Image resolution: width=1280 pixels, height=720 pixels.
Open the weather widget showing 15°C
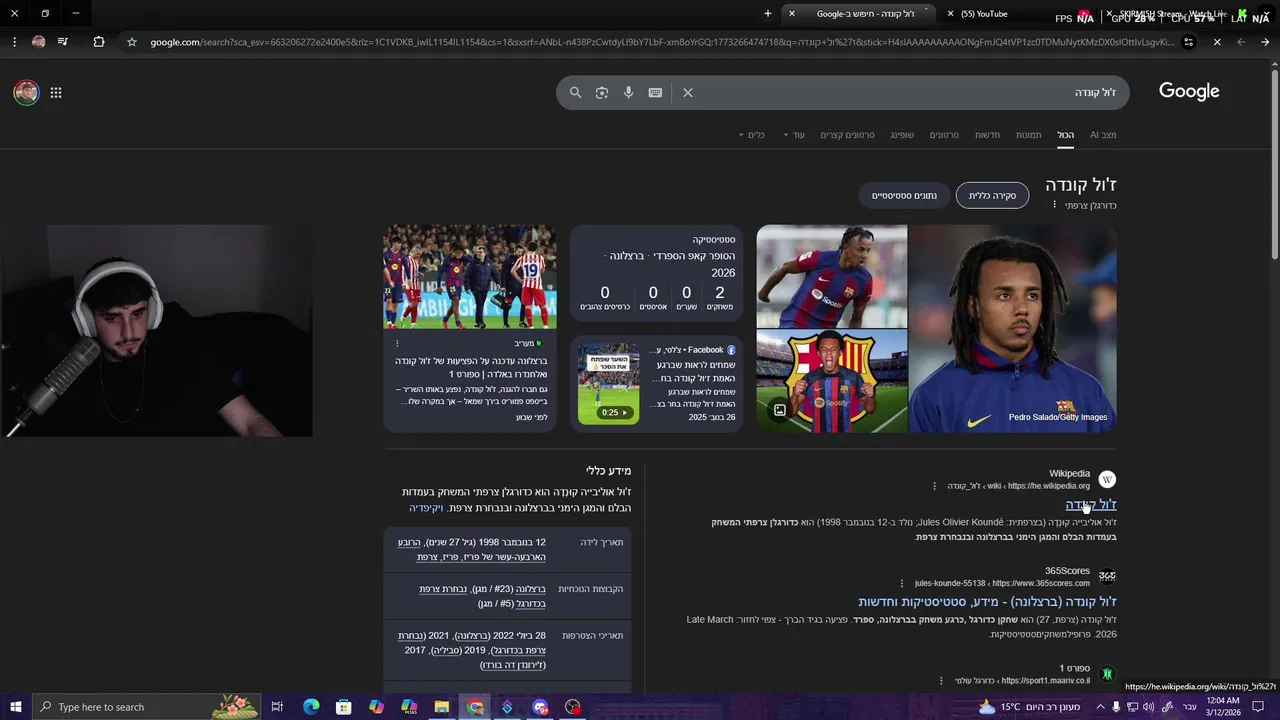[1030, 707]
